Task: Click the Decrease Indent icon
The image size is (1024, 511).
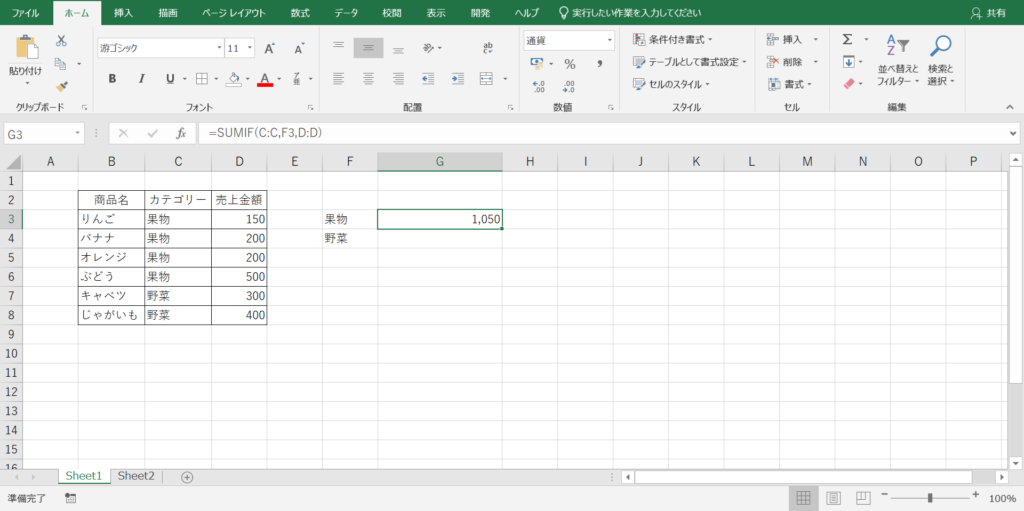Action: (x=428, y=78)
